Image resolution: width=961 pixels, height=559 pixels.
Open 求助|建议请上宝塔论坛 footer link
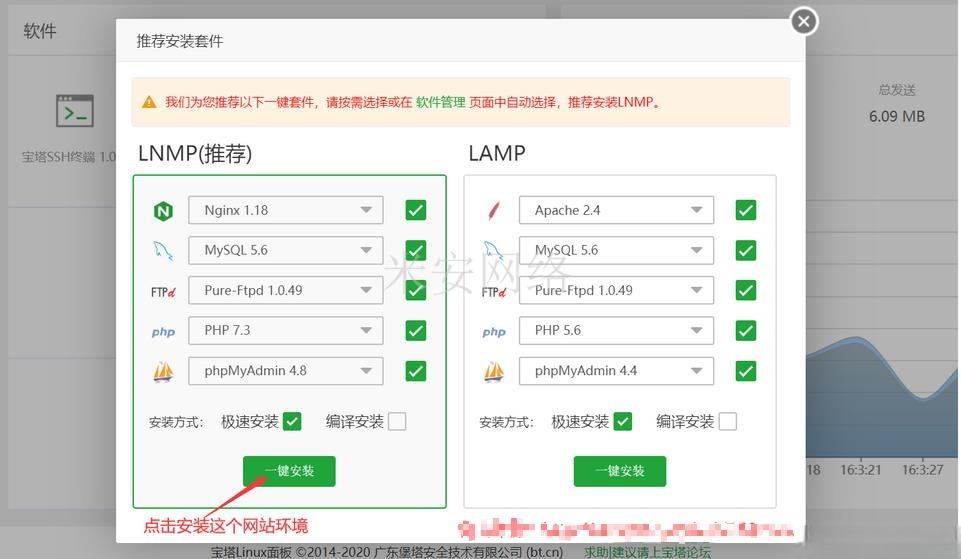648,552
